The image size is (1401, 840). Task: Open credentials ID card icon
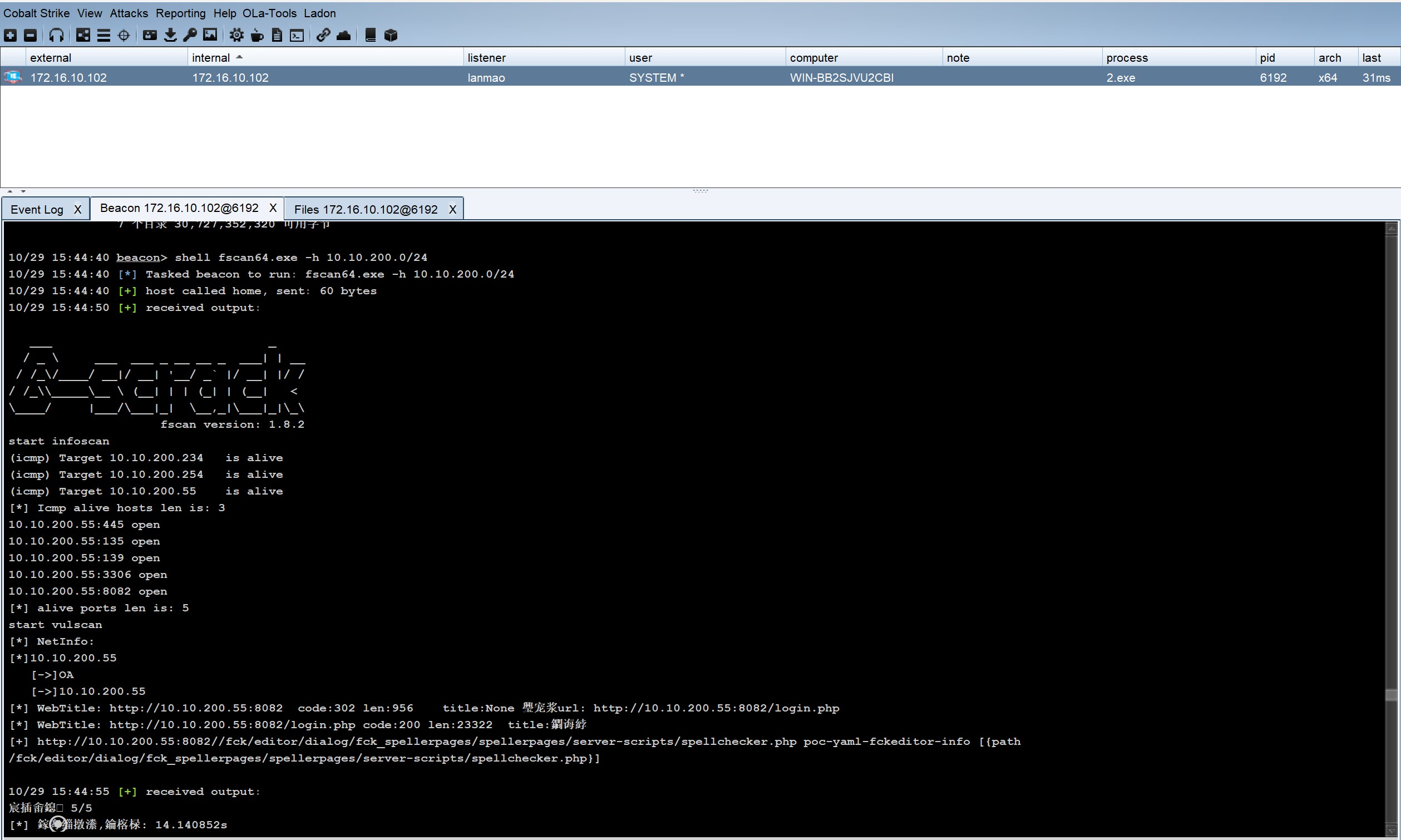(150, 36)
